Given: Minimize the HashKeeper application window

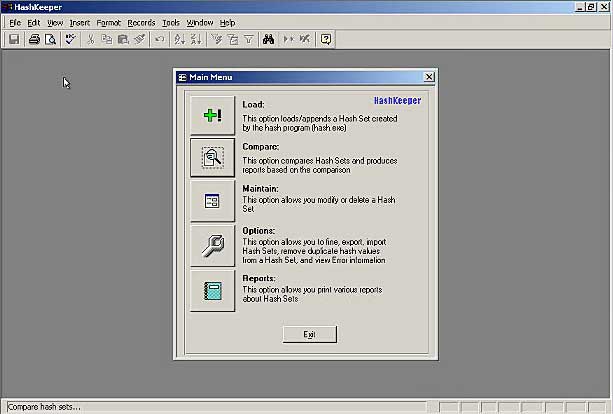Looking at the screenshot, I should point(581,7).
